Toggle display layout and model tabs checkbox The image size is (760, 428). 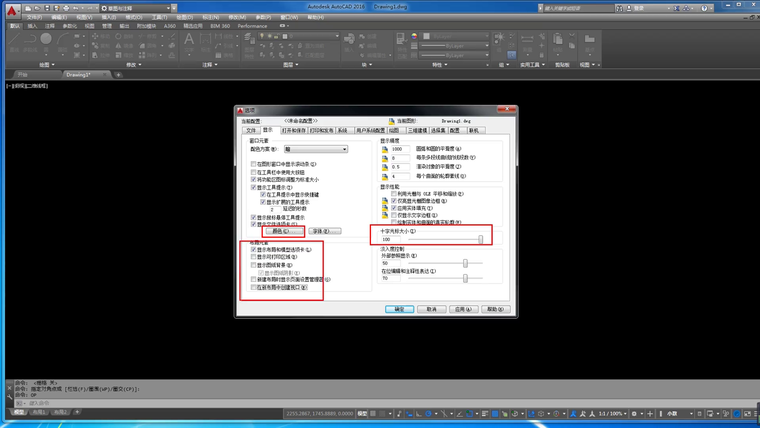click(x=254, y=249)
